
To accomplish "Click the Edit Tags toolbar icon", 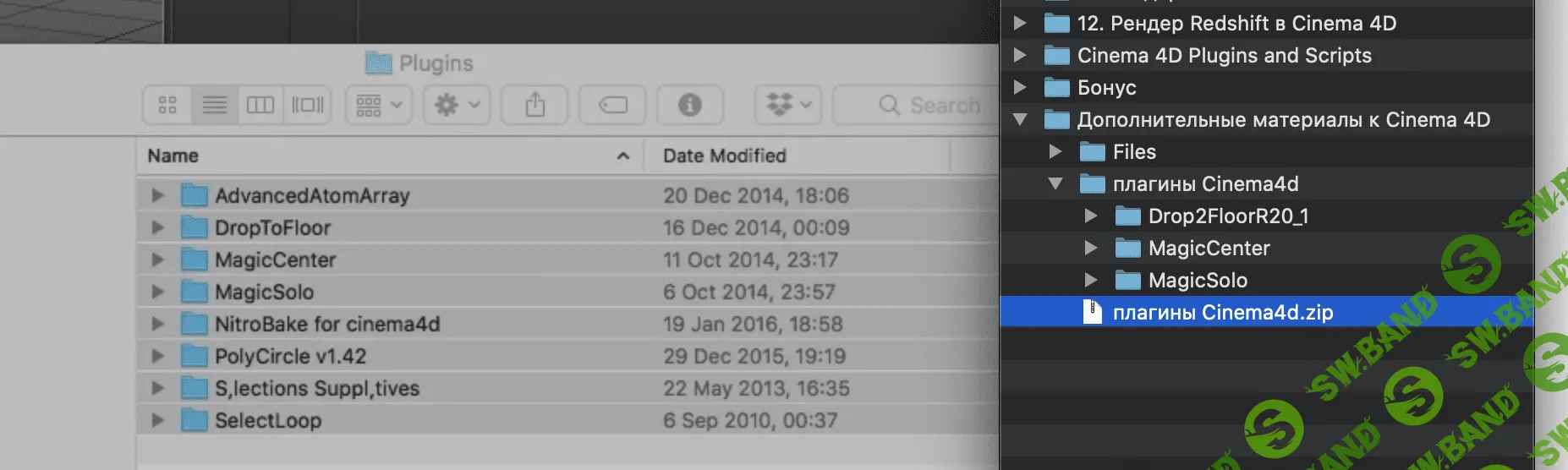I will [612, 105].
